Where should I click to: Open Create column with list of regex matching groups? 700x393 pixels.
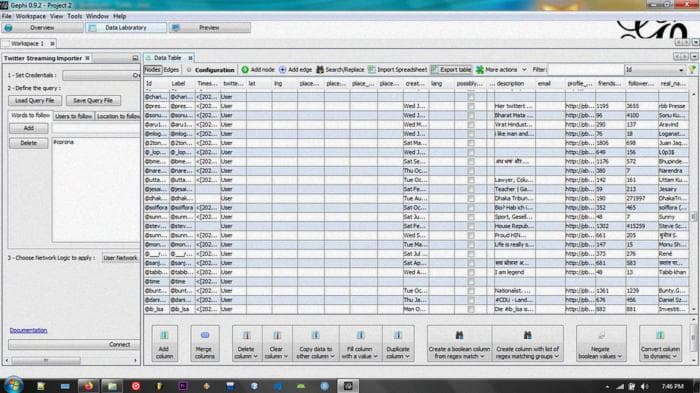pyautogui.click(x=527, y=343)
